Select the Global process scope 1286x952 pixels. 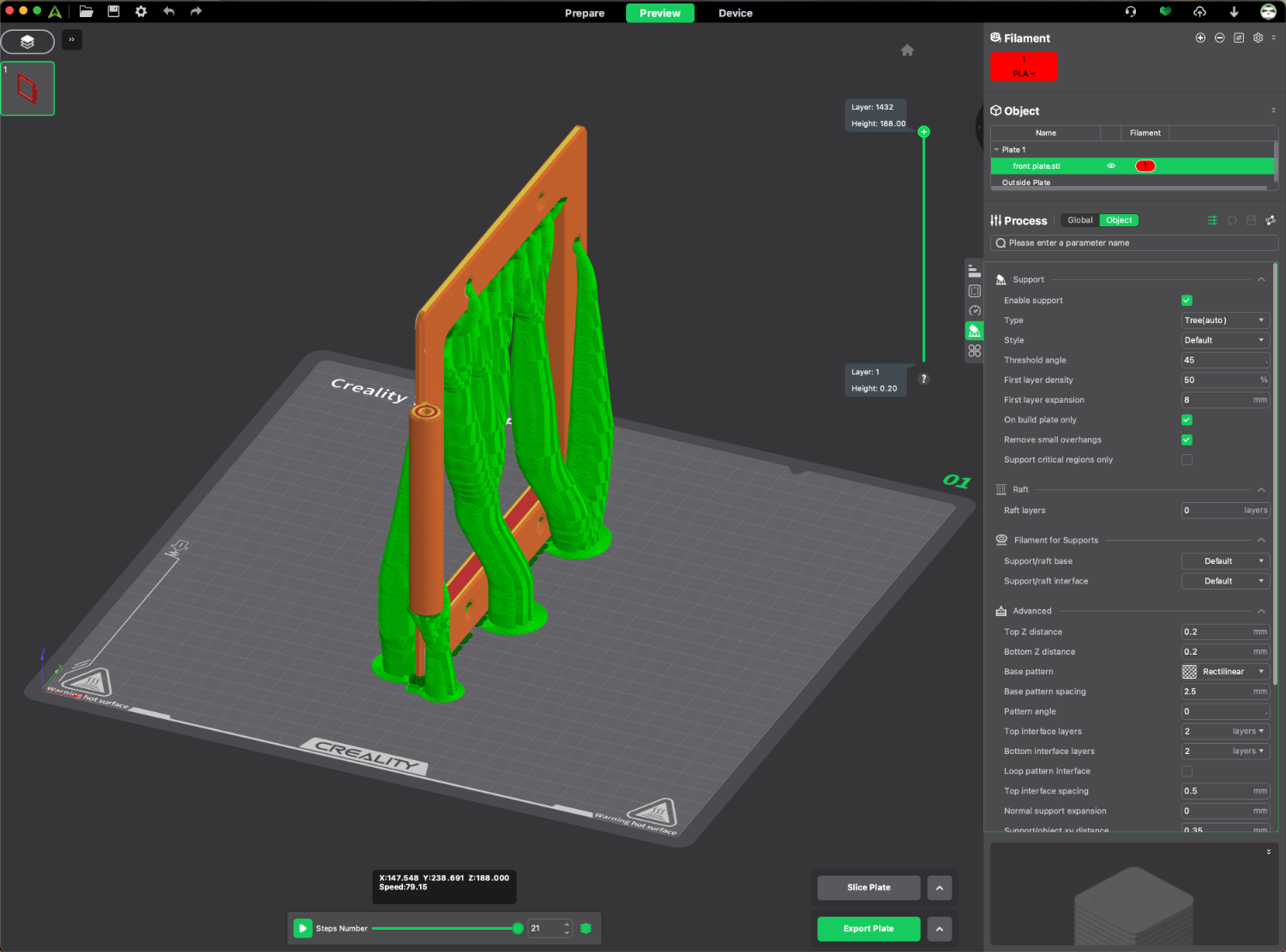coord(1080,220)
